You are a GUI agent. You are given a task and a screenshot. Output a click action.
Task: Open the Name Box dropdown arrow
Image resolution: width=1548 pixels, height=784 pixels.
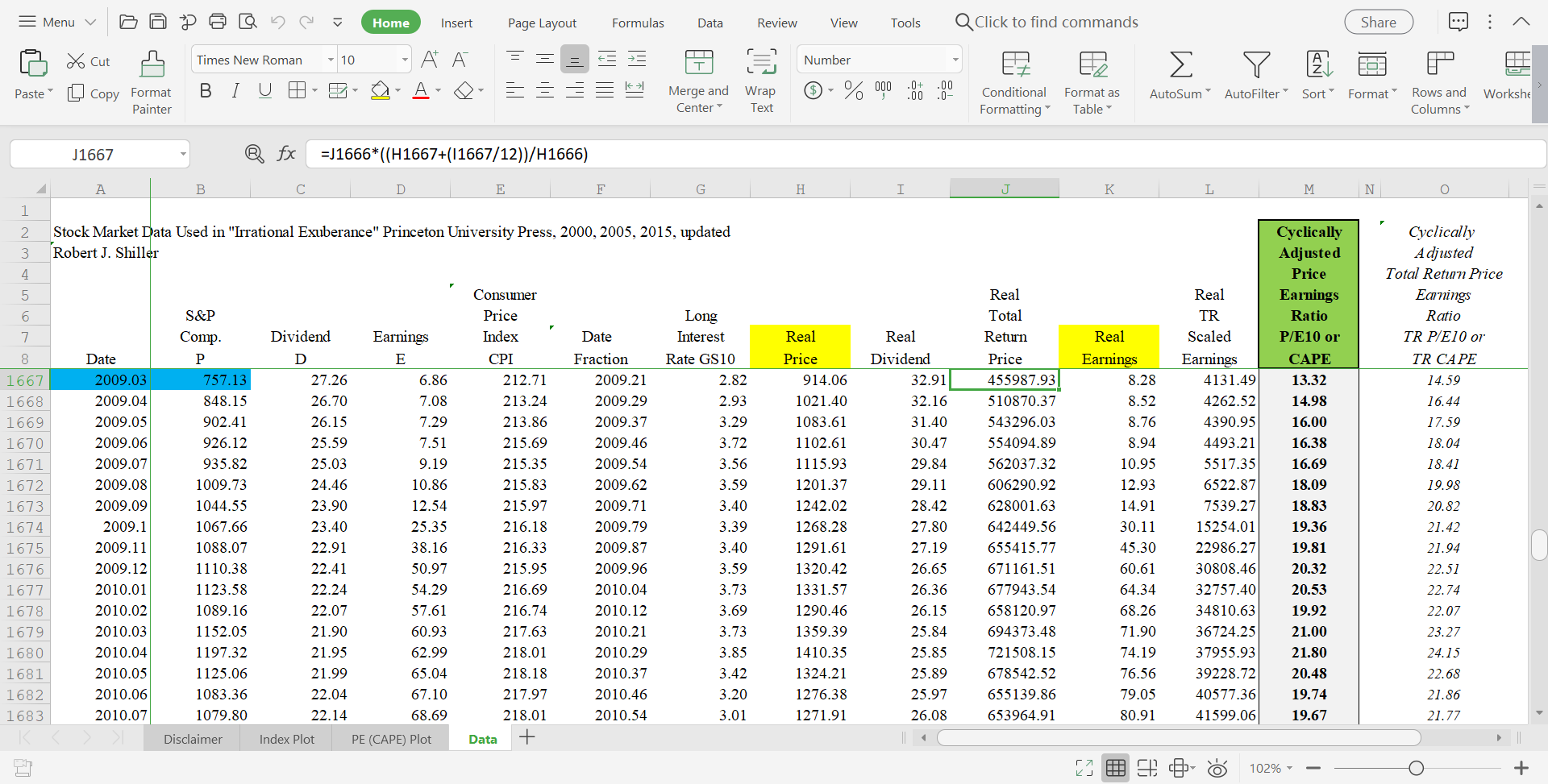point(183,154)
